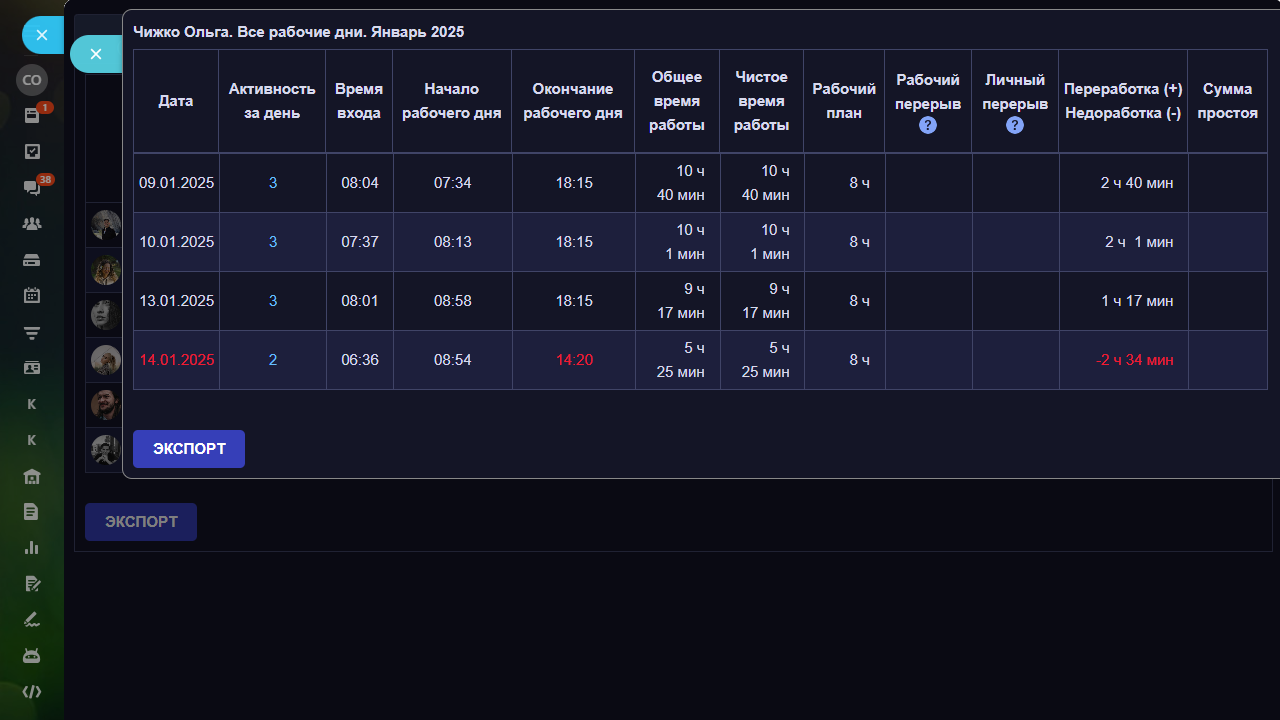Open the employees group icon
Image resolution: width=1280 pixels, height=720 pixels.
tap(32, 224)
